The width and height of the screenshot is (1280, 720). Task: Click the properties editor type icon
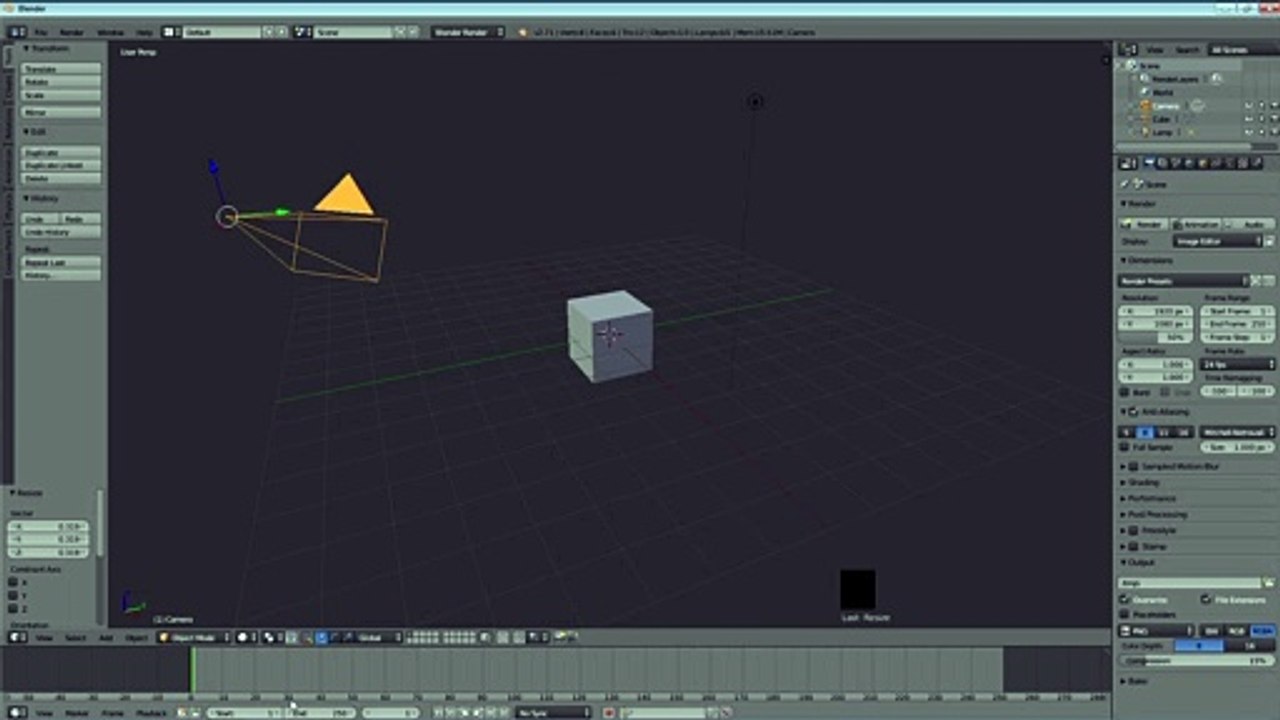tap(1127, 163)
